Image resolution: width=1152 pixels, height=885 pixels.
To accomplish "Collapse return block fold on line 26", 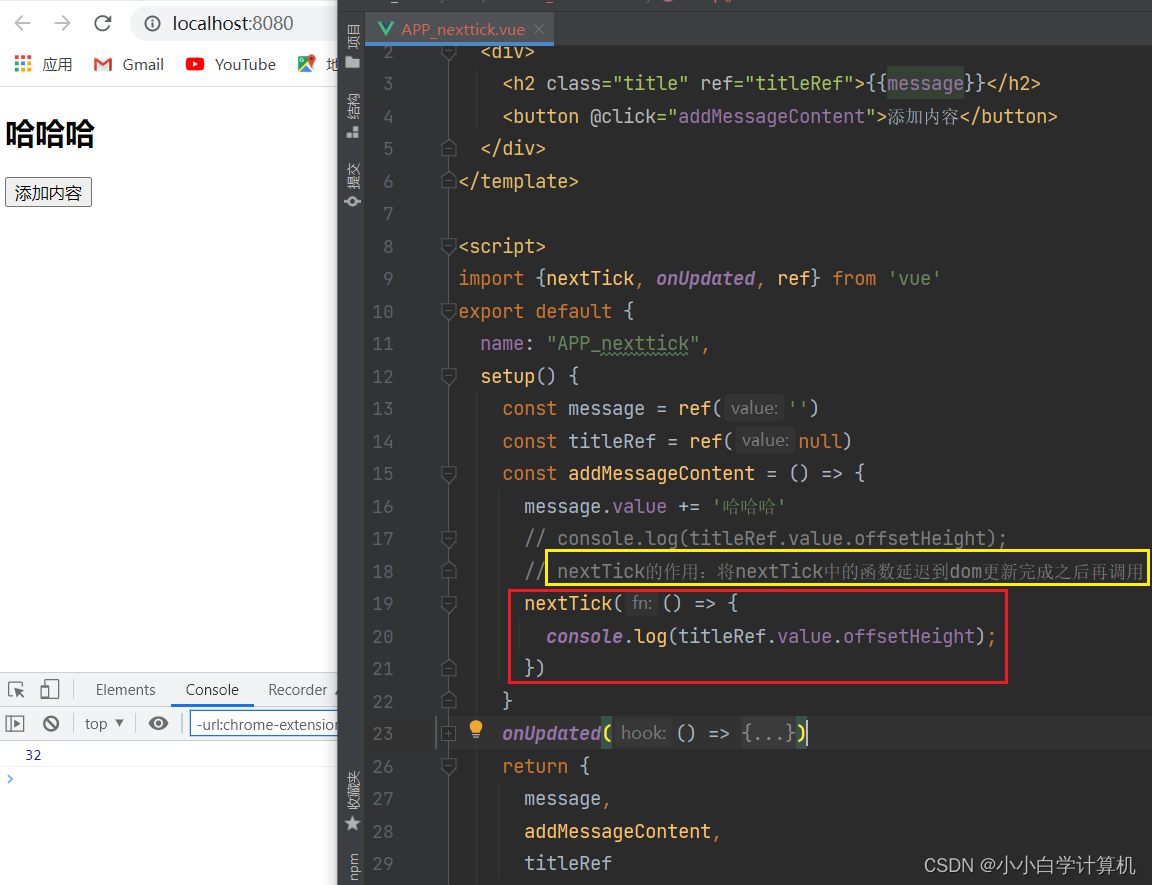I will [x=448, y=766].
